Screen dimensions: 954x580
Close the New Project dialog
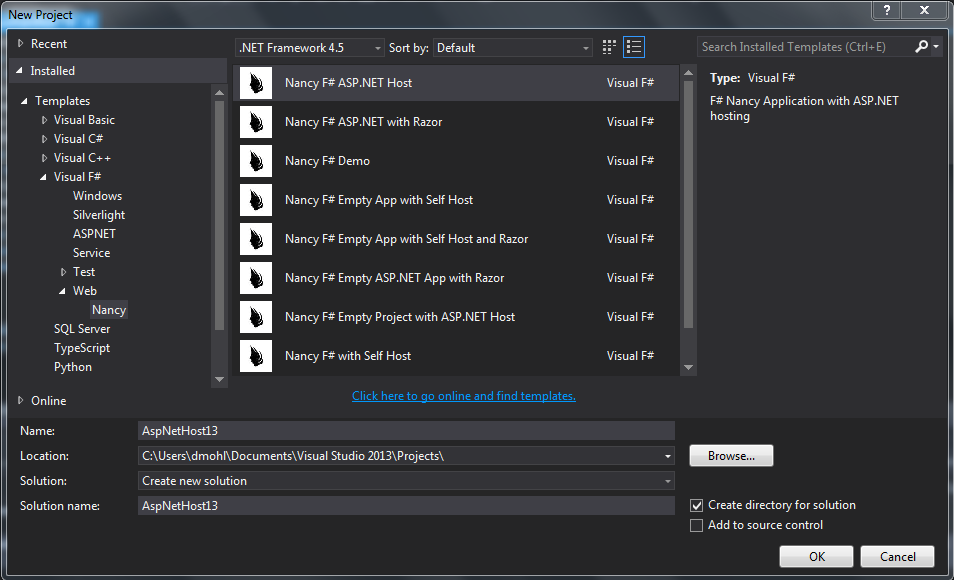pyautogui.click(x=925, y=10)
